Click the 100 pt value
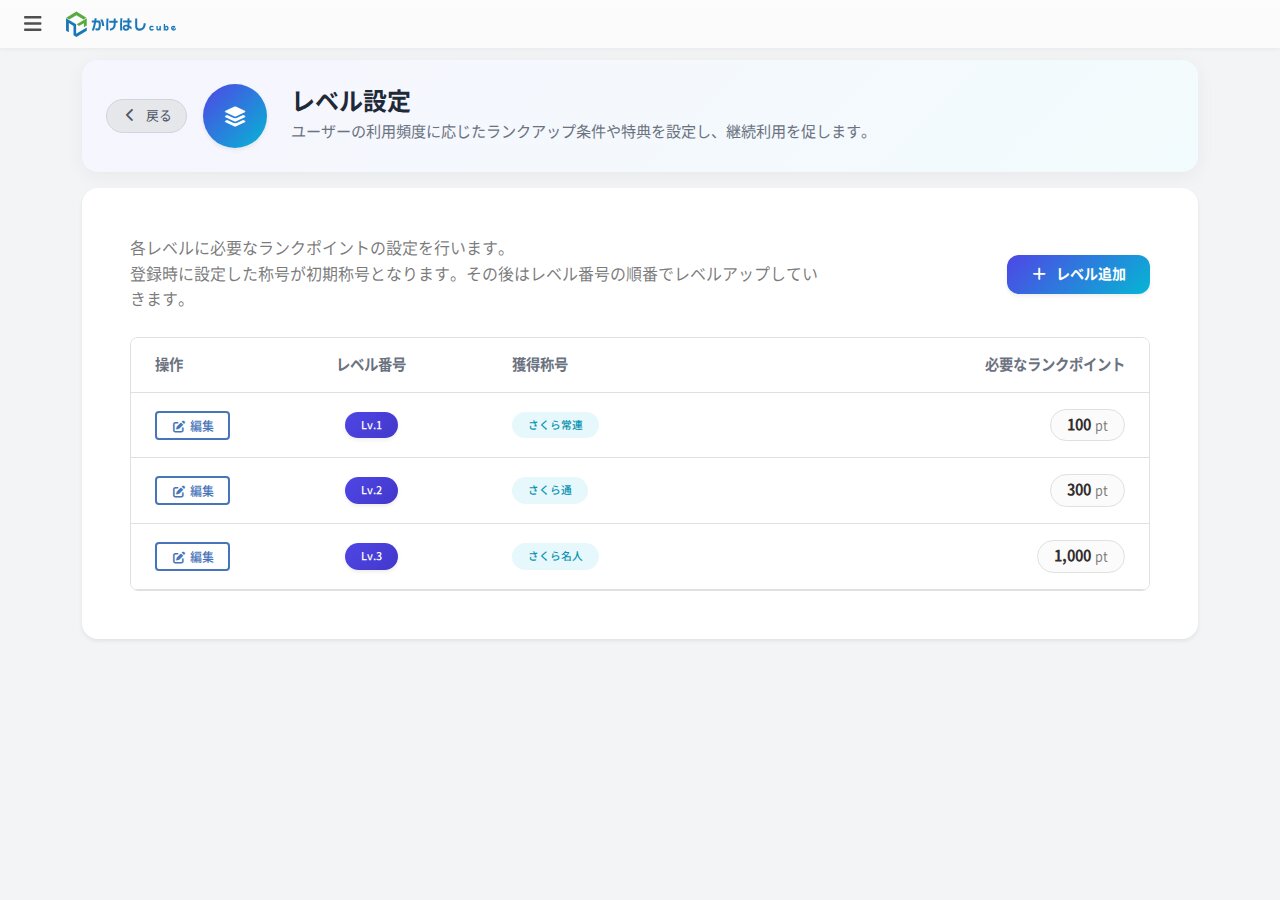 coord(1087,425)
